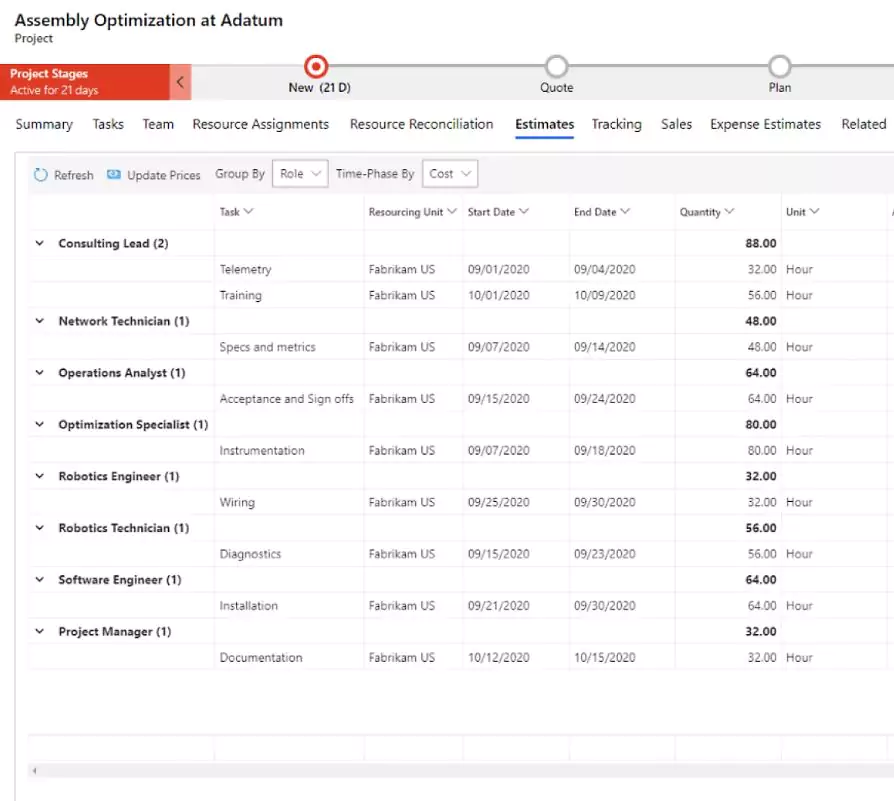Click the horizontal scrollbar left arrow

35,771
